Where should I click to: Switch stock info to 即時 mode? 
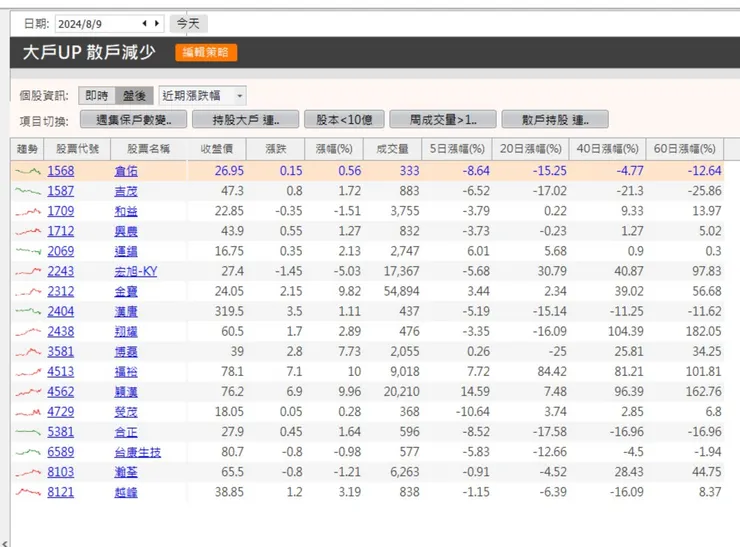tap(97, 96)
